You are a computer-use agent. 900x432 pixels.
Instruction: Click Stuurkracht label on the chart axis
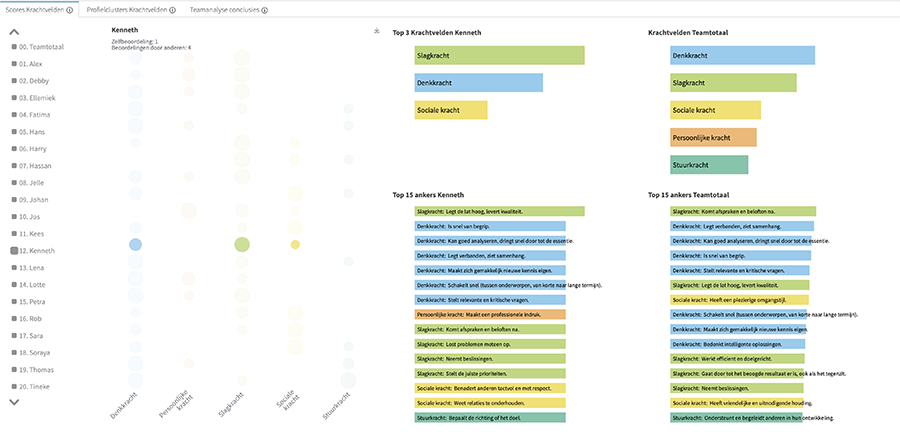[x=336, y=405]
